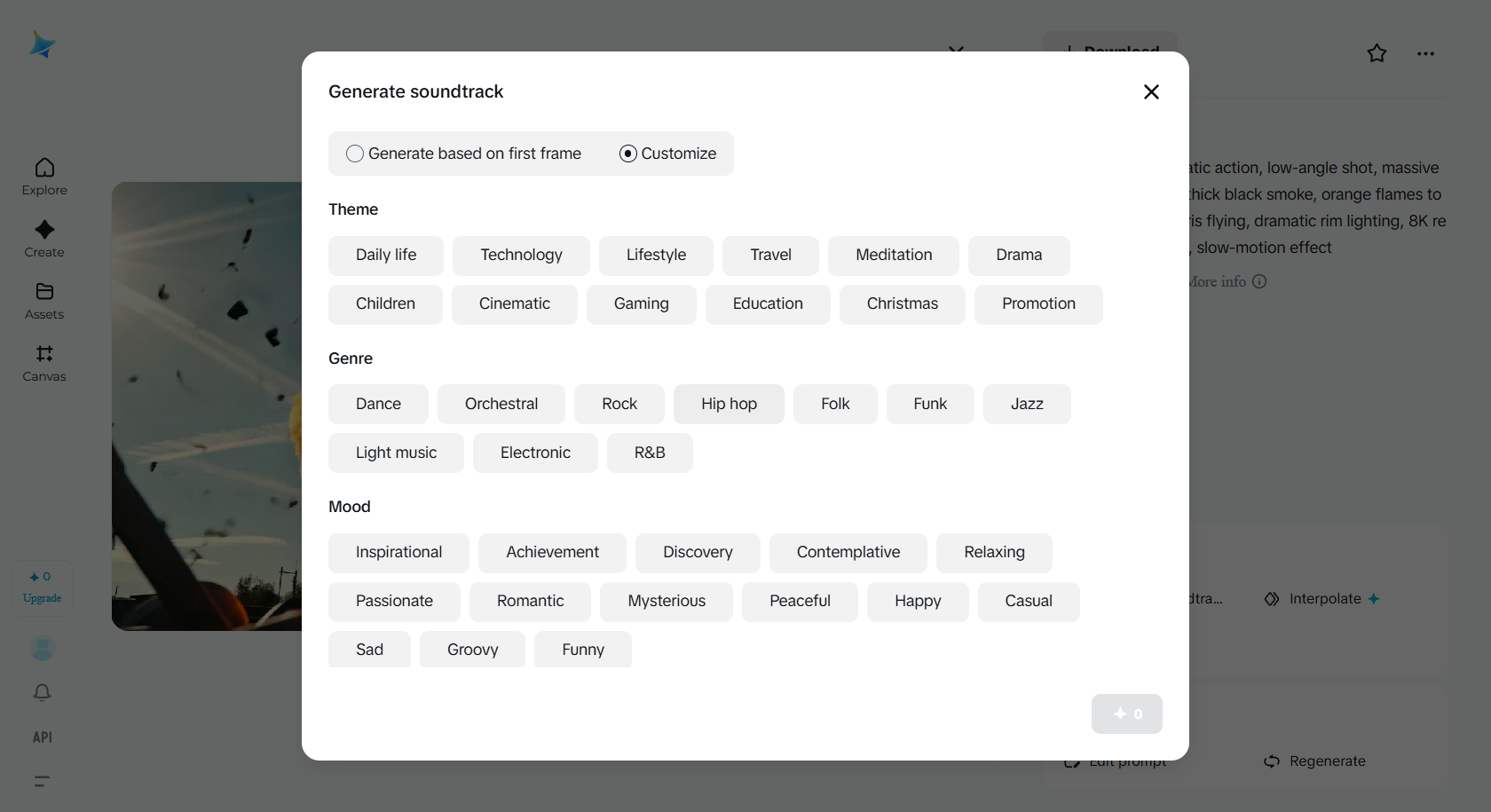Select Generate based on first frame
Image resolution: width=1491 pixels, height=812 pixels.
[x=355, y=154]
